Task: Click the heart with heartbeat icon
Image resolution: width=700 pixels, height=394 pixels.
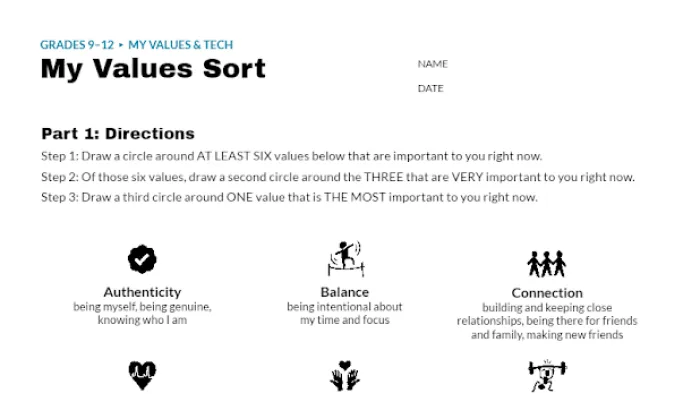Action: click(142, 376)
